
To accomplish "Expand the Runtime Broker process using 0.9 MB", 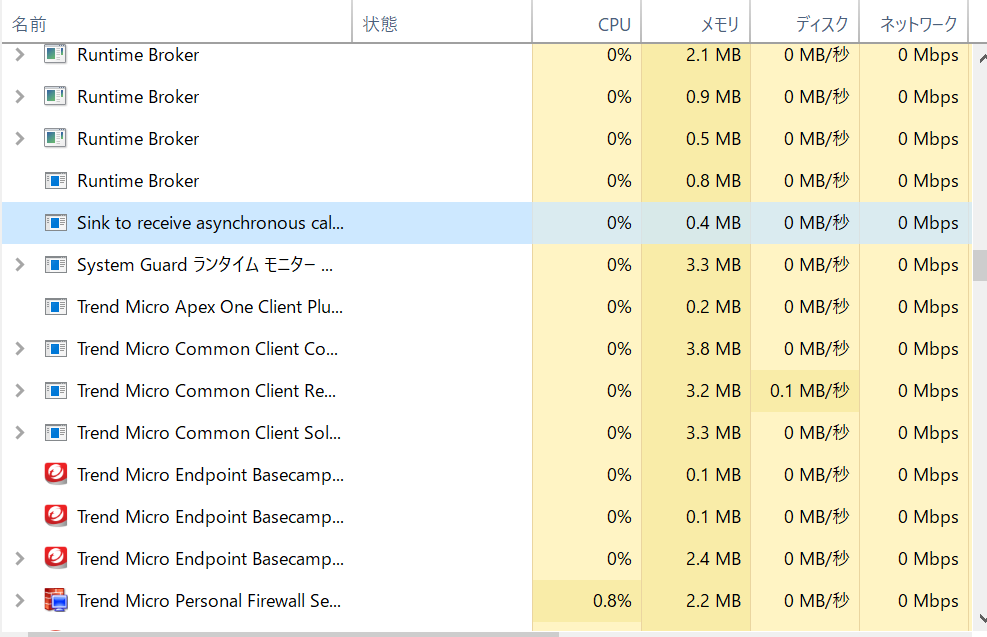I will click(20, 96).
